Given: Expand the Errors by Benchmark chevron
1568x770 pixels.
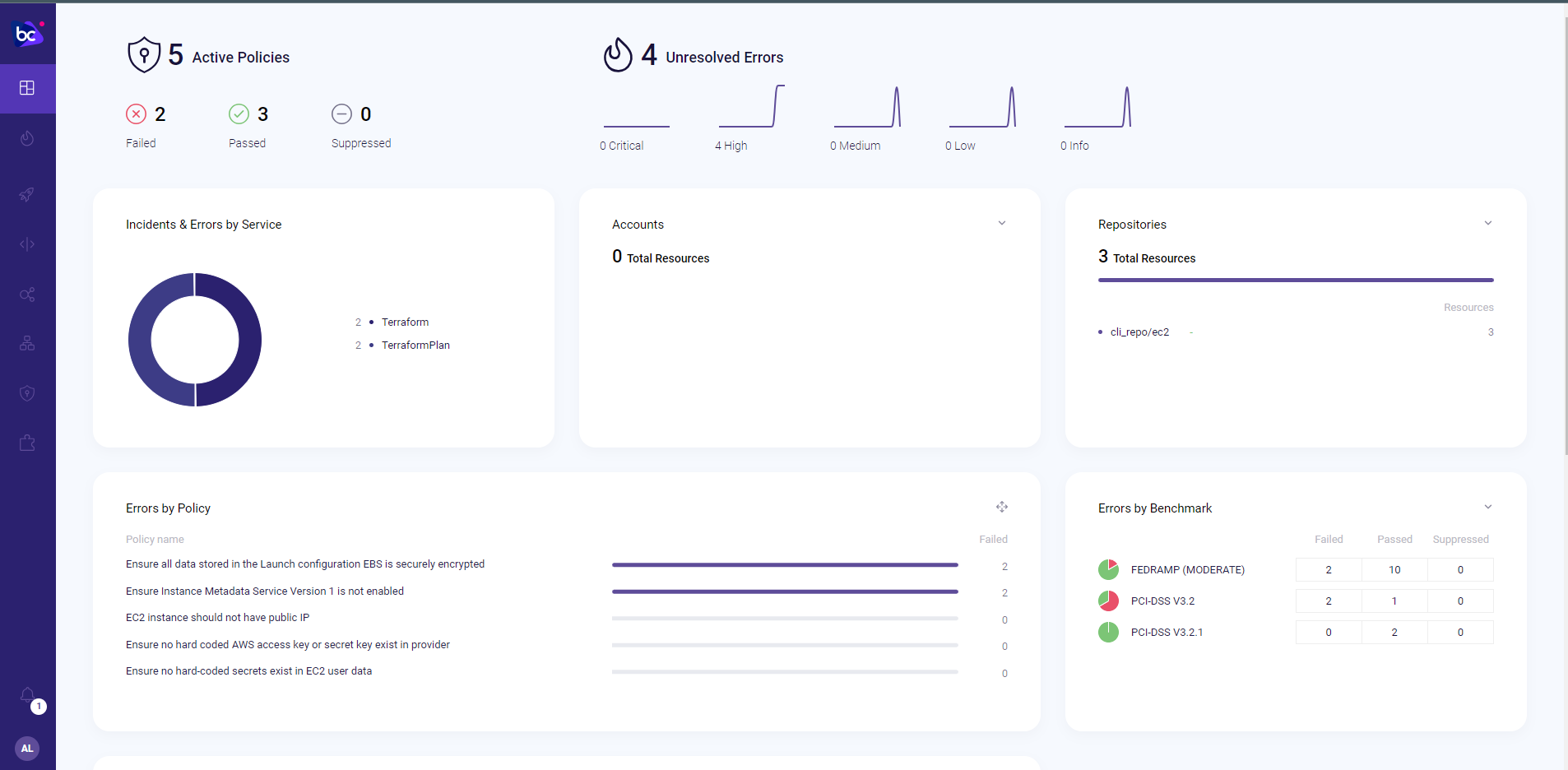Looking at the screenshot, I should tap(1488, 507).
